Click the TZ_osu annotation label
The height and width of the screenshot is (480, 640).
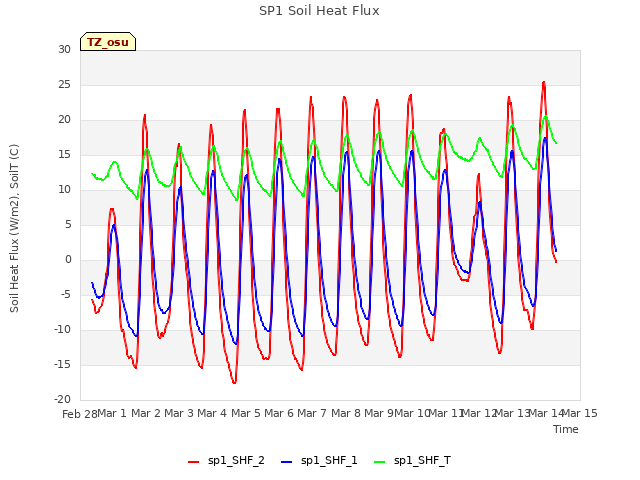pos(108,42)
